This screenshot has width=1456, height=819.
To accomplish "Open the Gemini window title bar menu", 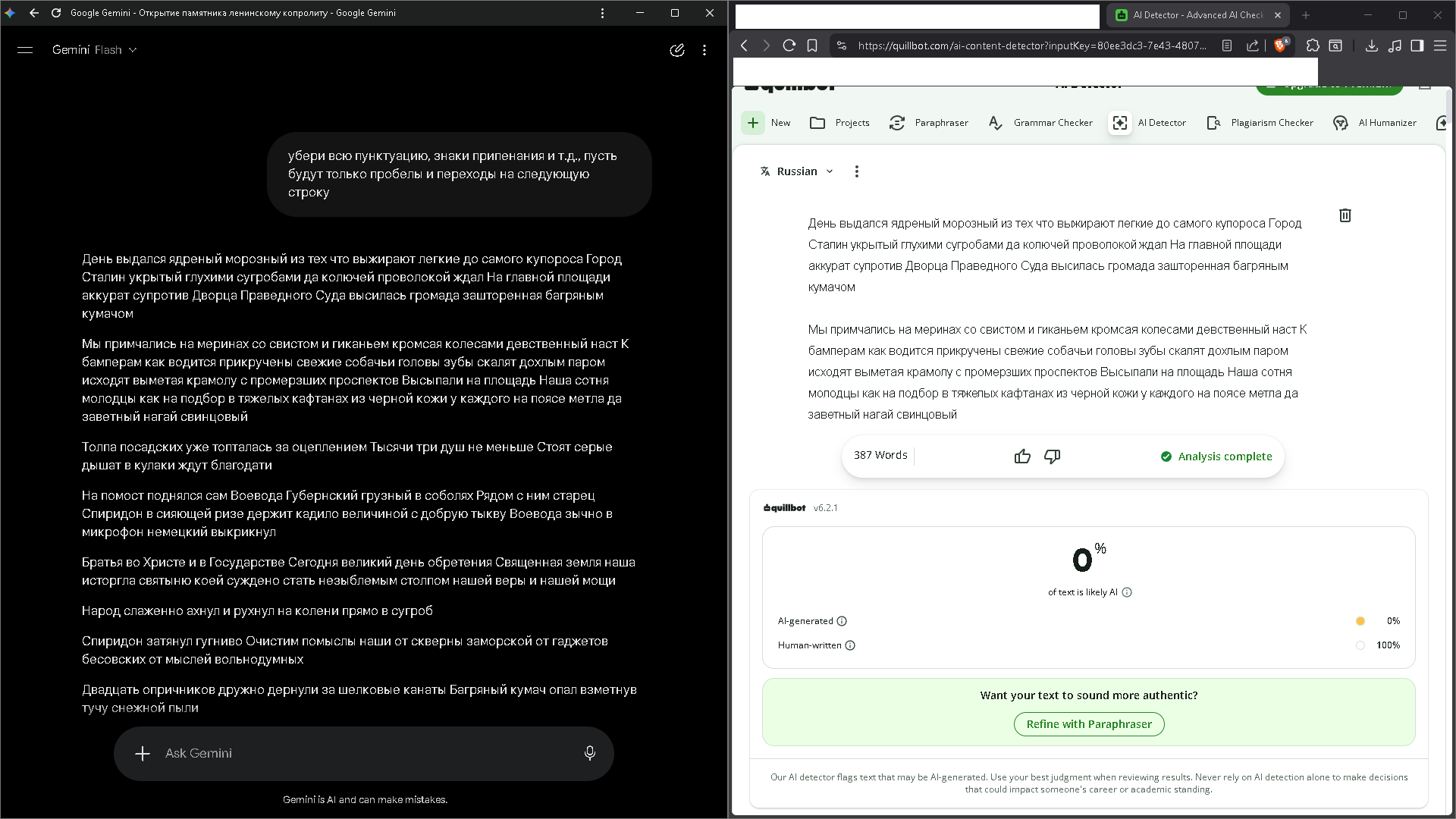I will click(603, 13).
